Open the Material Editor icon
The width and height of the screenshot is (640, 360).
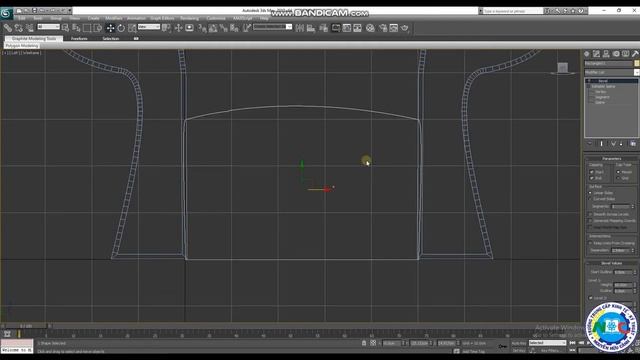coord(370,28)
